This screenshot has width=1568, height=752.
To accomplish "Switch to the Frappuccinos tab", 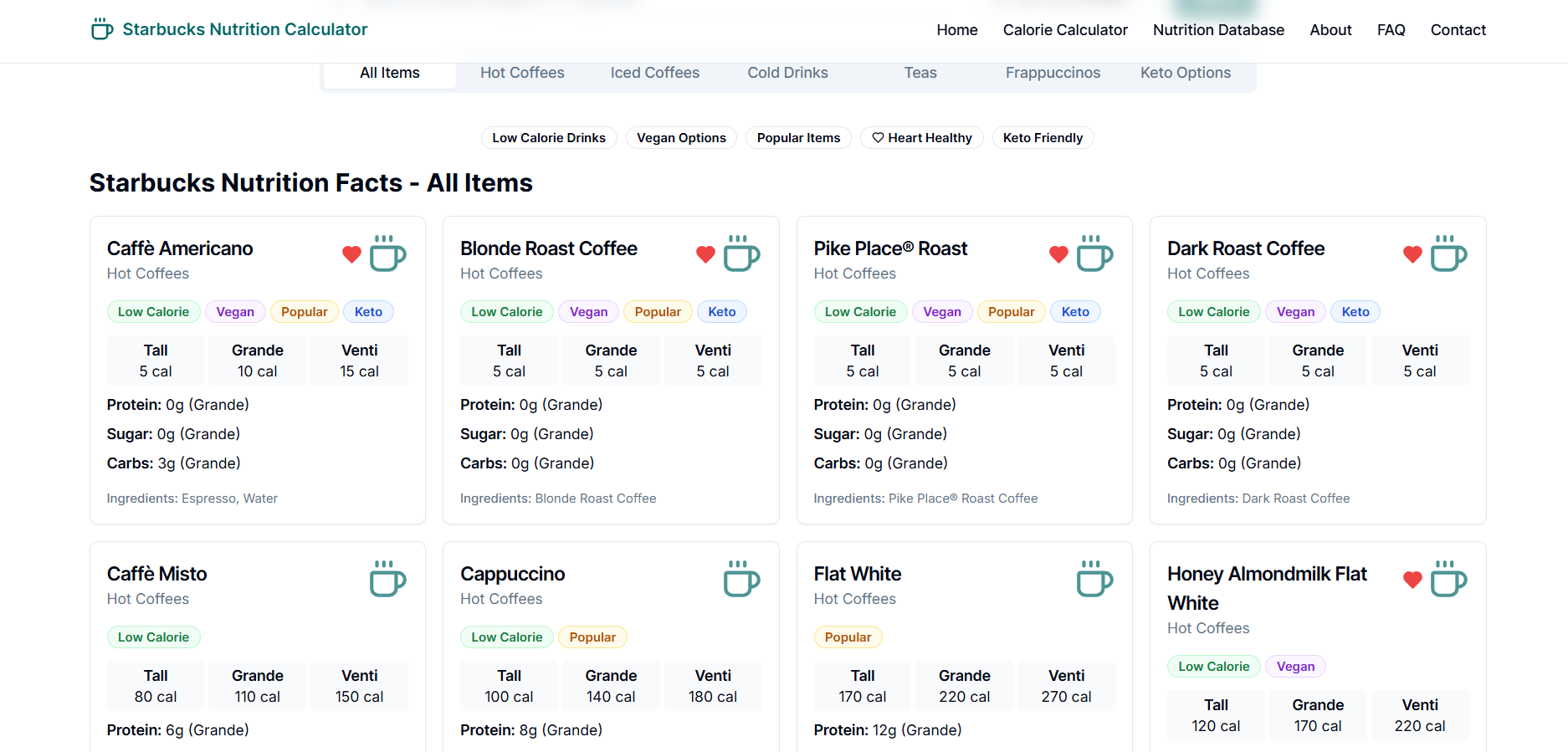I will [x=1053, y=73].
